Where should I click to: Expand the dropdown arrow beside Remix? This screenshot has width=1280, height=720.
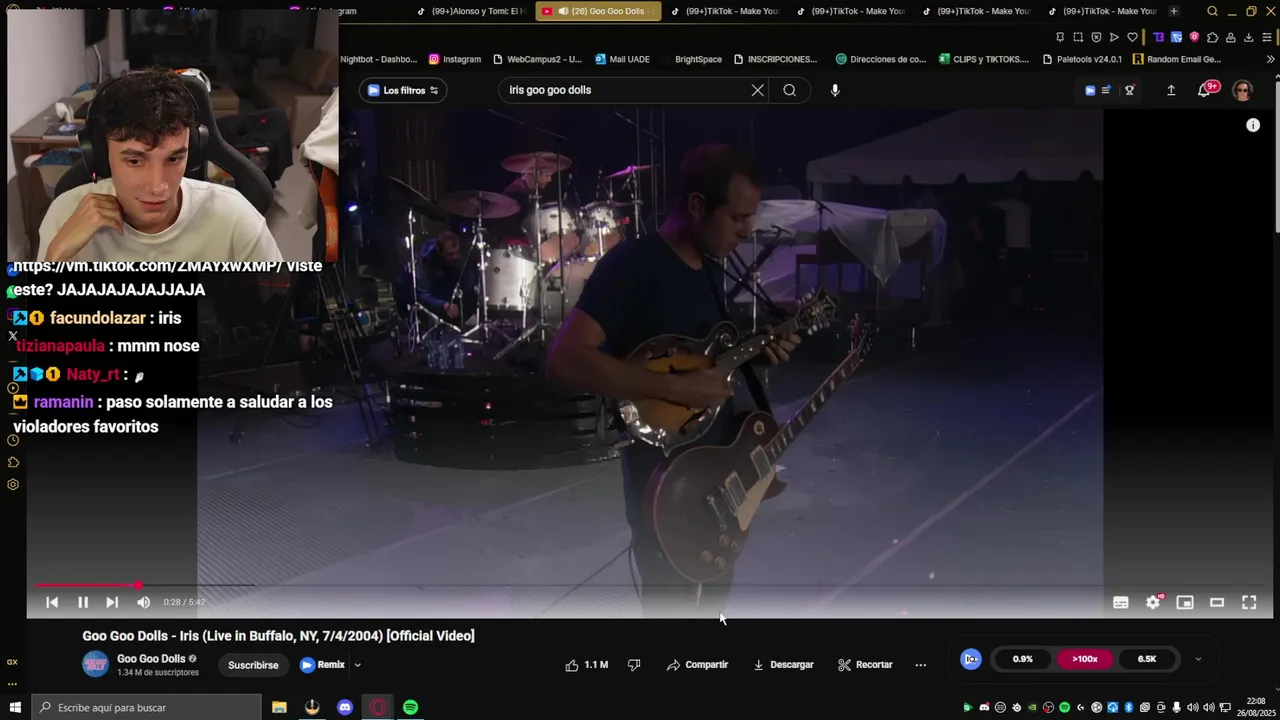357,665
